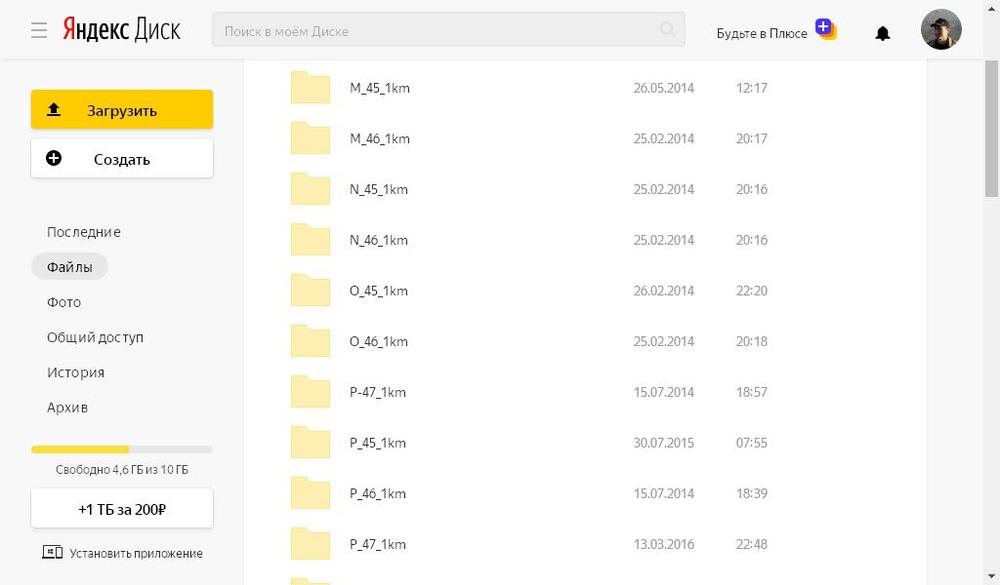
Task: Open the Фото section
Action: (64, 302)
